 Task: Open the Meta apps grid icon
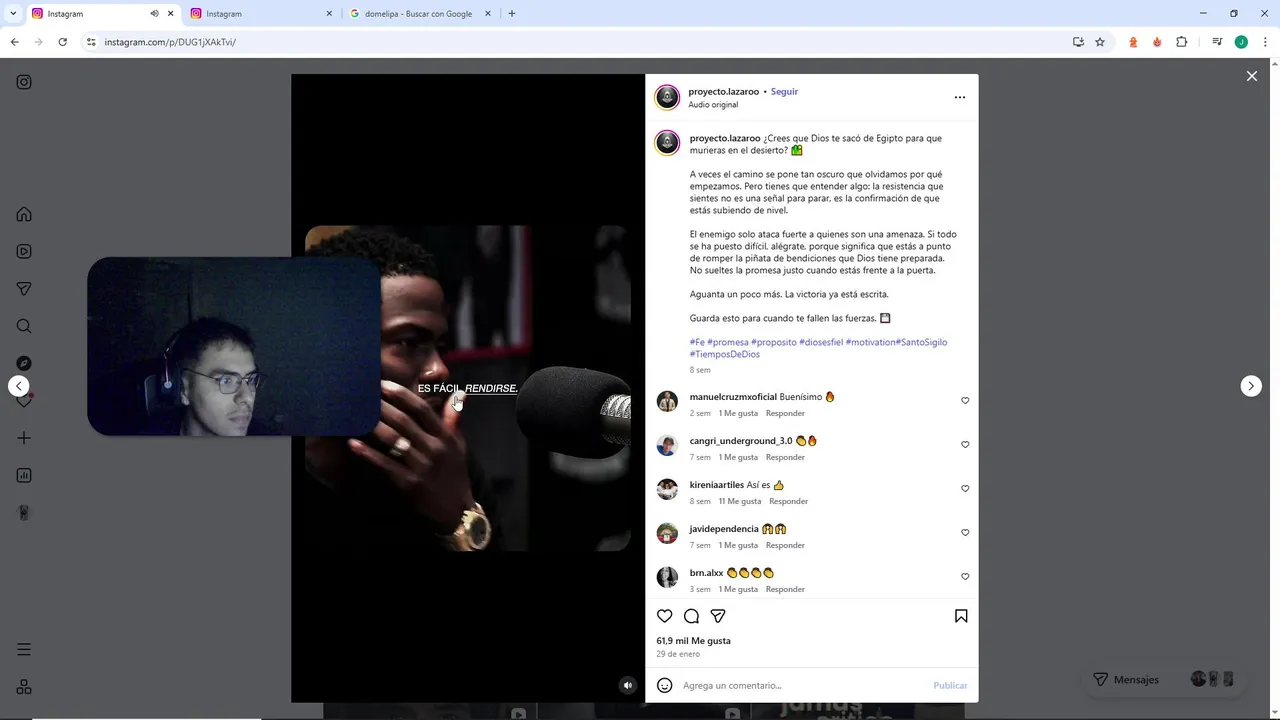tap(24, 687)
